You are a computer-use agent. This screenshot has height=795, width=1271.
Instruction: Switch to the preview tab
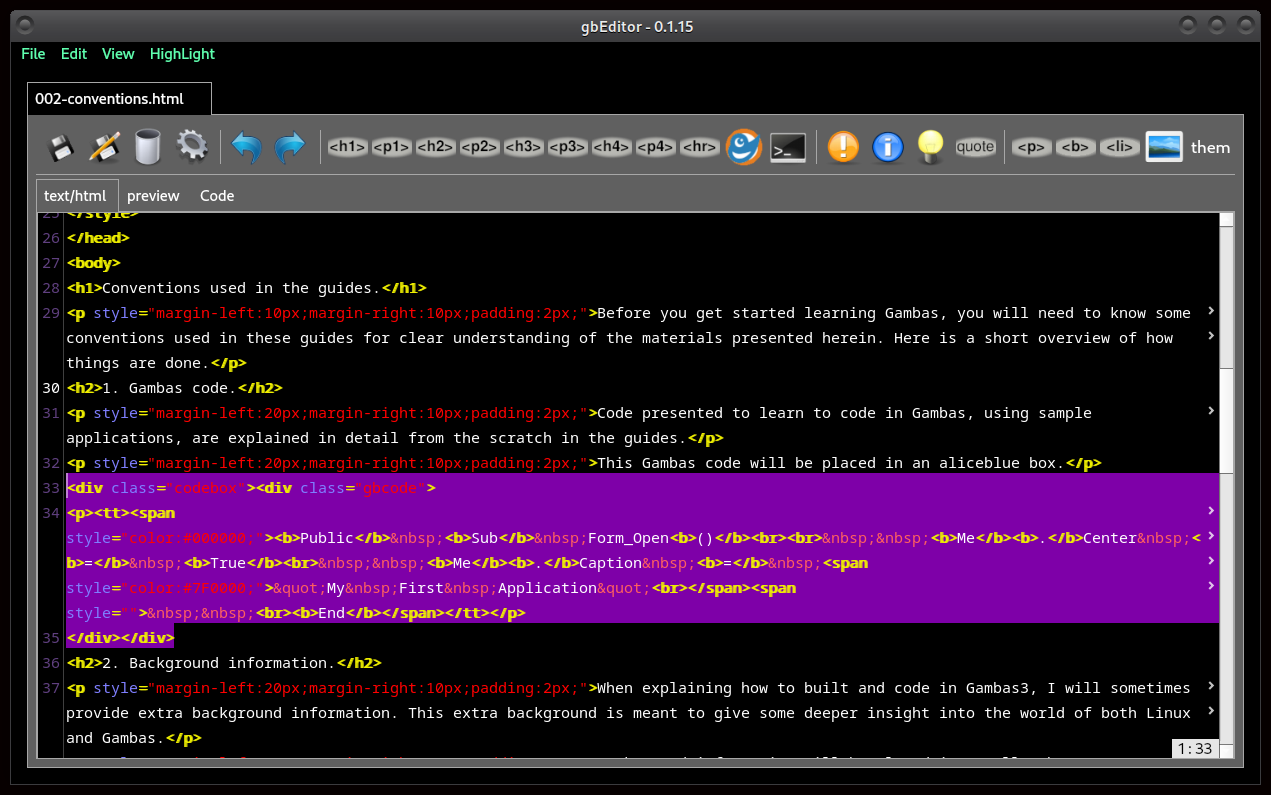[x=153, y=196]
